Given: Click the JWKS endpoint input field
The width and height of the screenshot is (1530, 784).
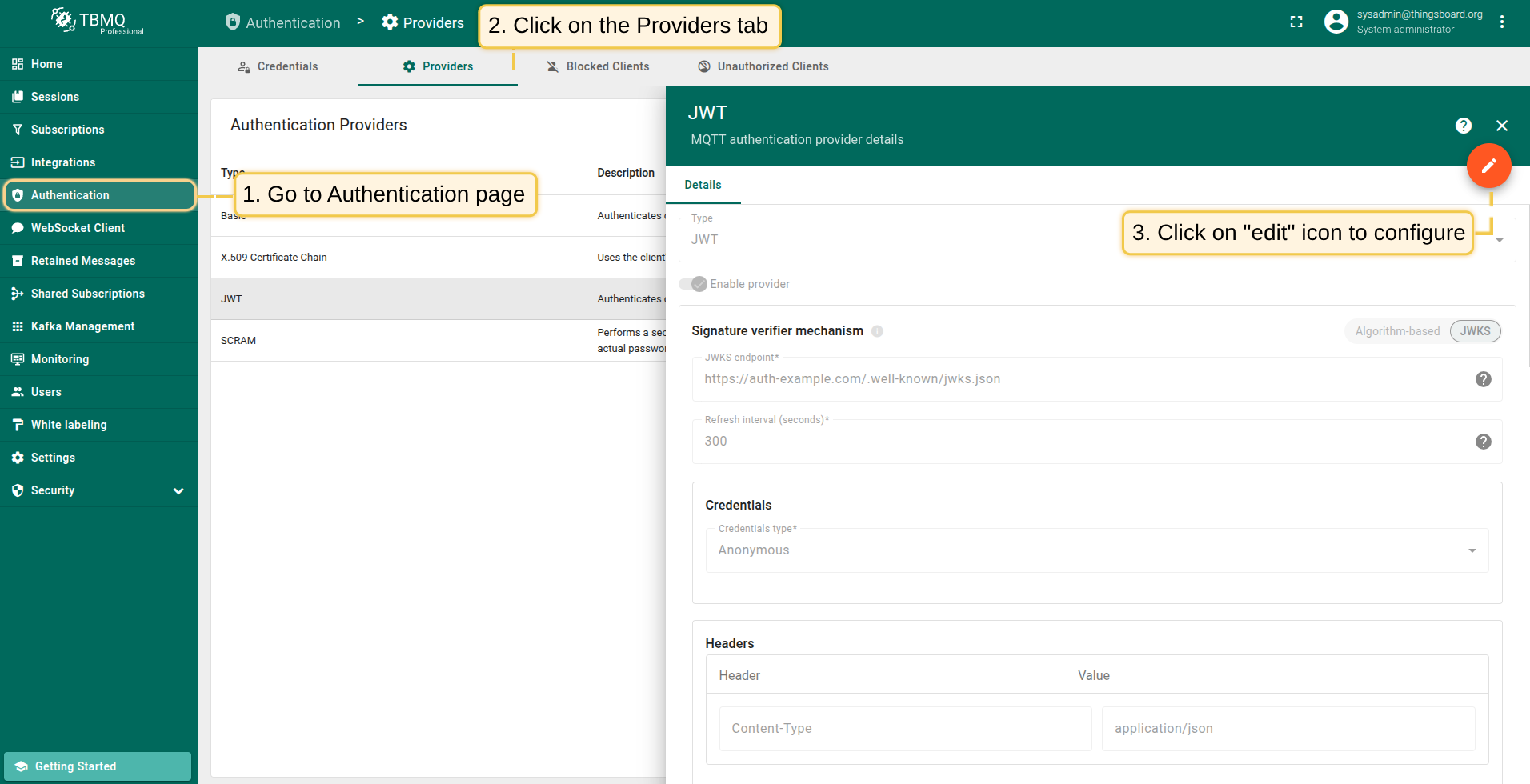Looking at the screenshot, I should click(x=1080, y=379).
